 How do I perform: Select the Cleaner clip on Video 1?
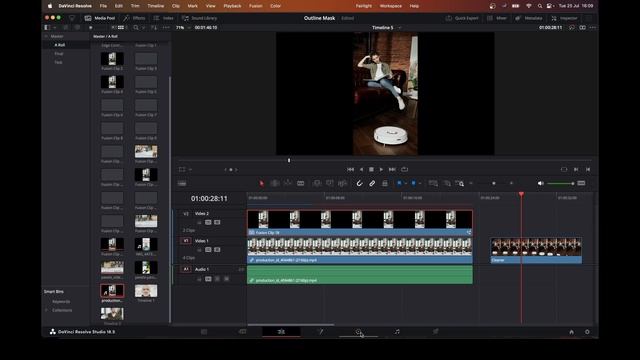(x=536, y=251)
